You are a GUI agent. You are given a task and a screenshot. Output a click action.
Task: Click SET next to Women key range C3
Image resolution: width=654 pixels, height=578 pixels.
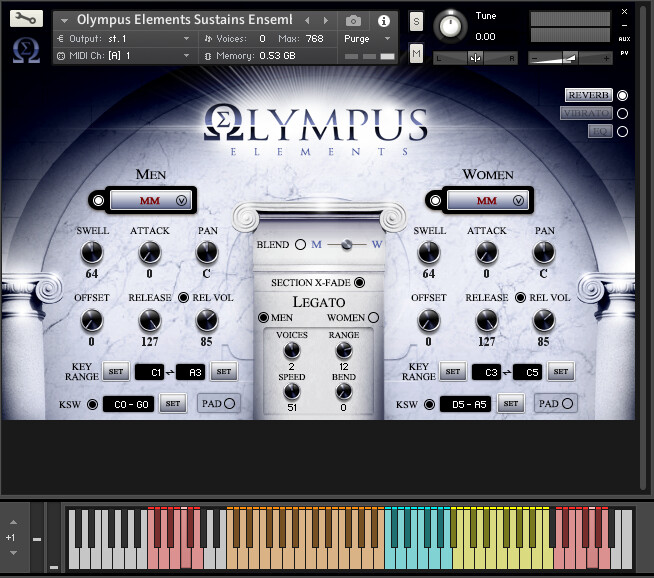(453, 372)
